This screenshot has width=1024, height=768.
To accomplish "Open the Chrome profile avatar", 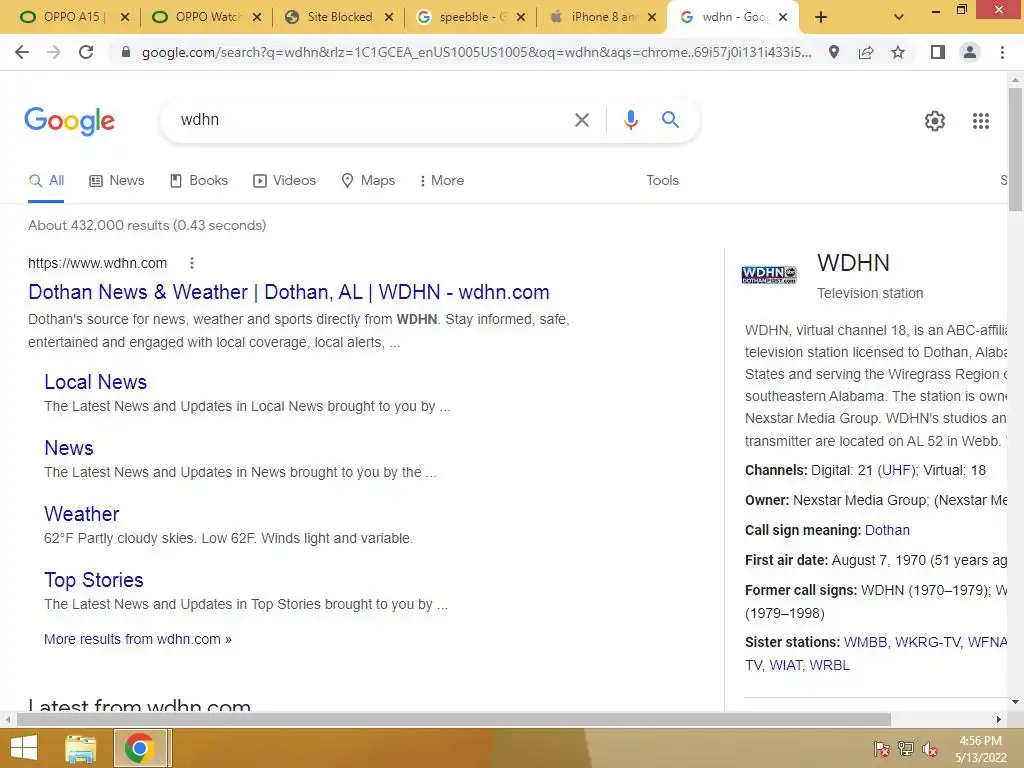I will [970, 52].
